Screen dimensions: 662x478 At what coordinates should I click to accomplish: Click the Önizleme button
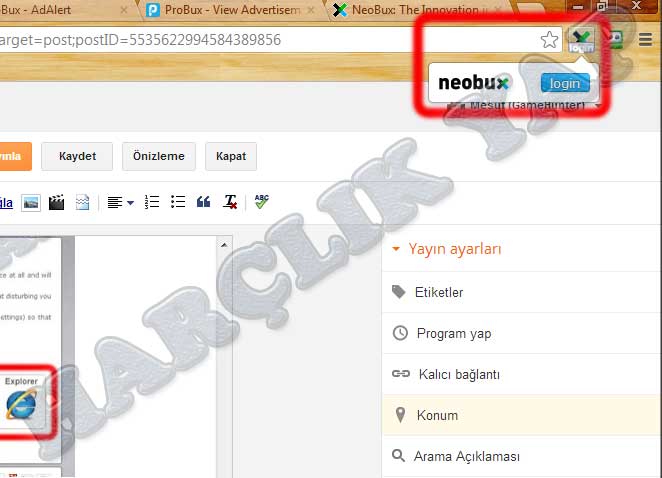click(x=159, y=156)
